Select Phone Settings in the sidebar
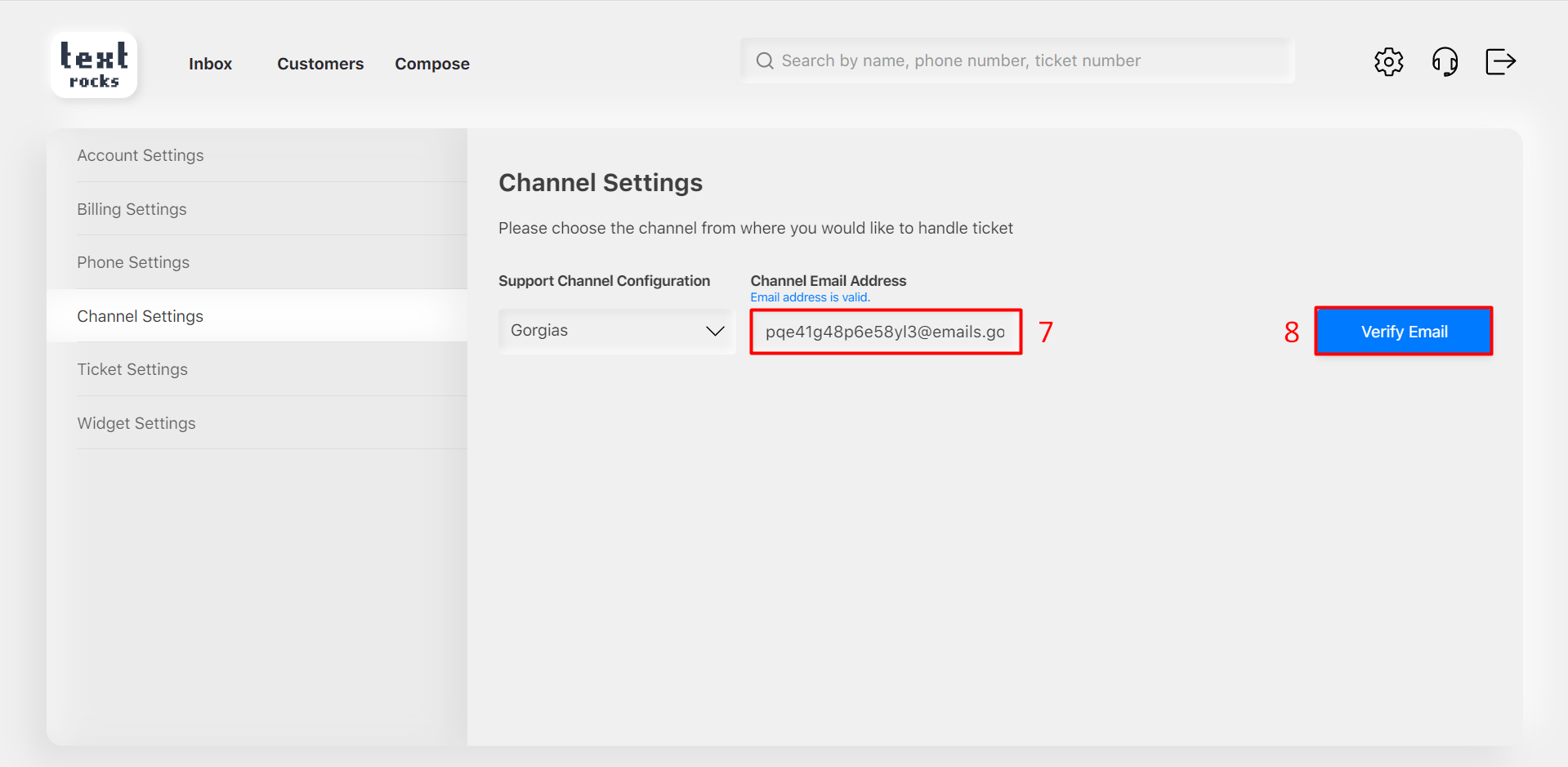Screen dimensions: 1568x767 tap(133, 262)
